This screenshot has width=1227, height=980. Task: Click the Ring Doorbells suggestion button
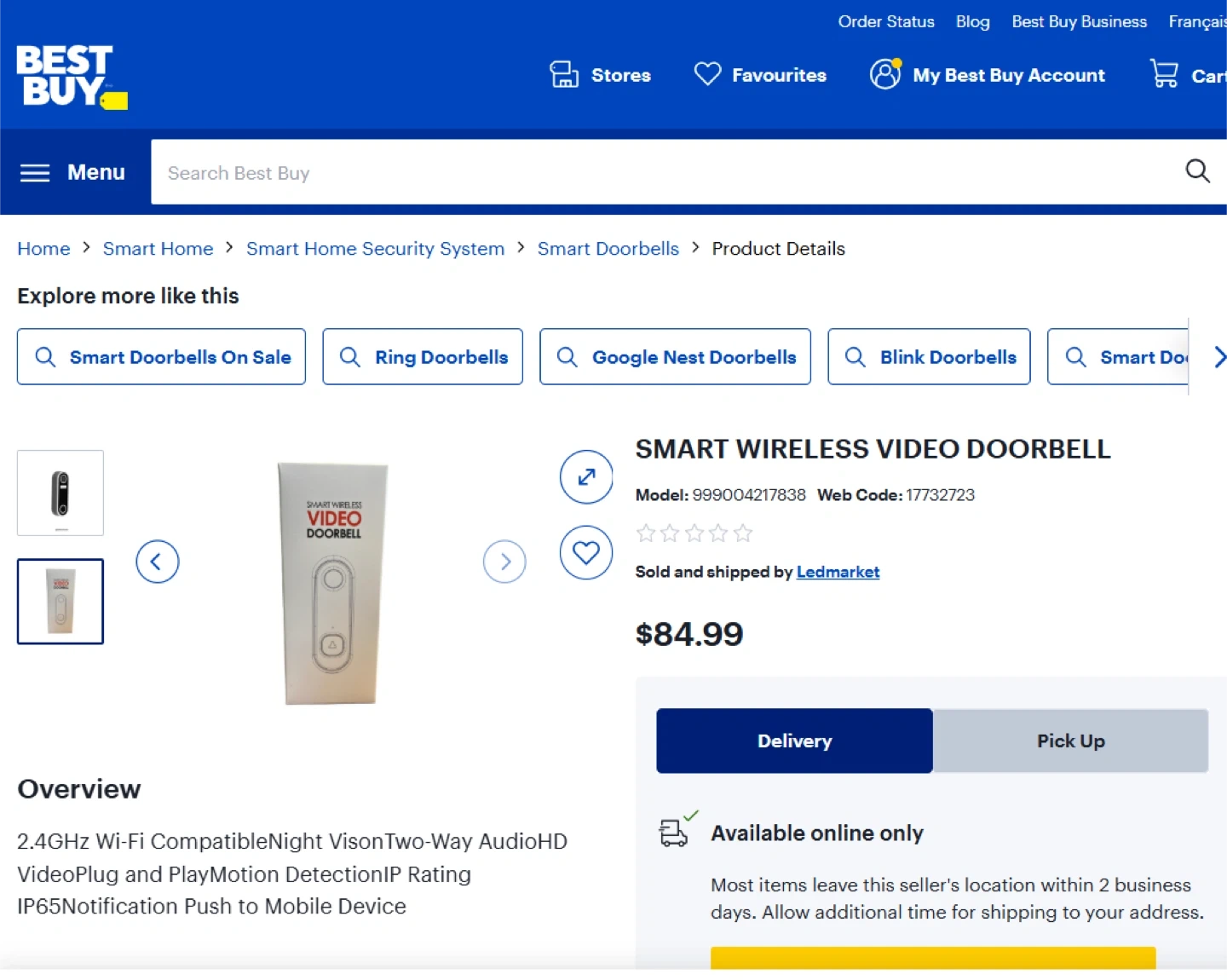[423, 357]
